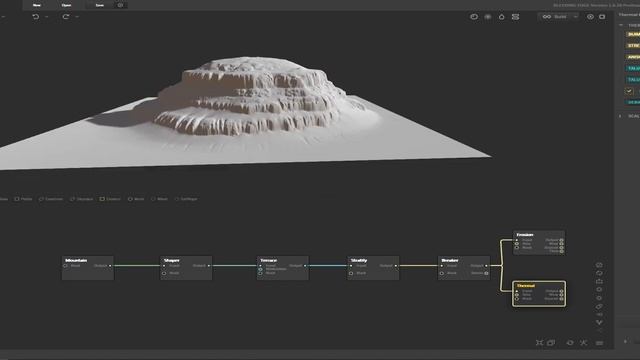The width and height of the screenshot is (640, 360).
Task: Select the Shaper node
Action: coord(186,268)
